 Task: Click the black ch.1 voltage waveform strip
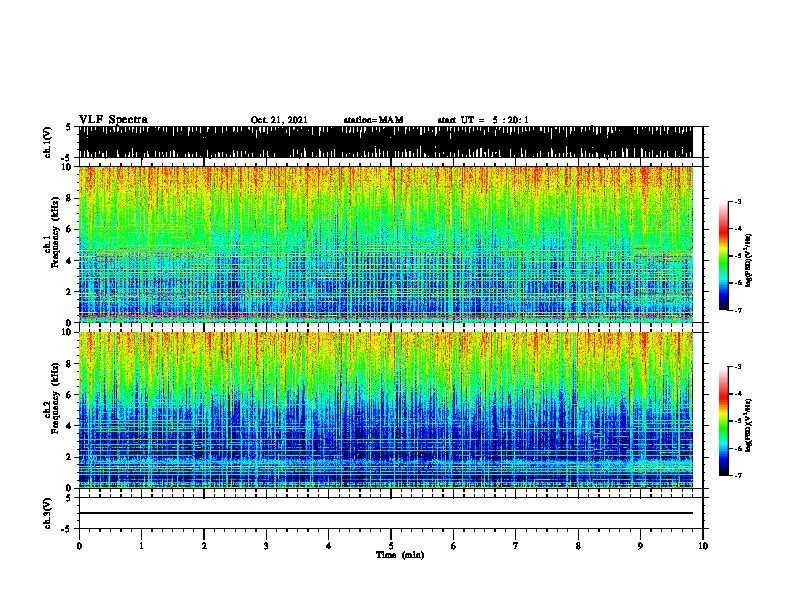click(385, 142)
